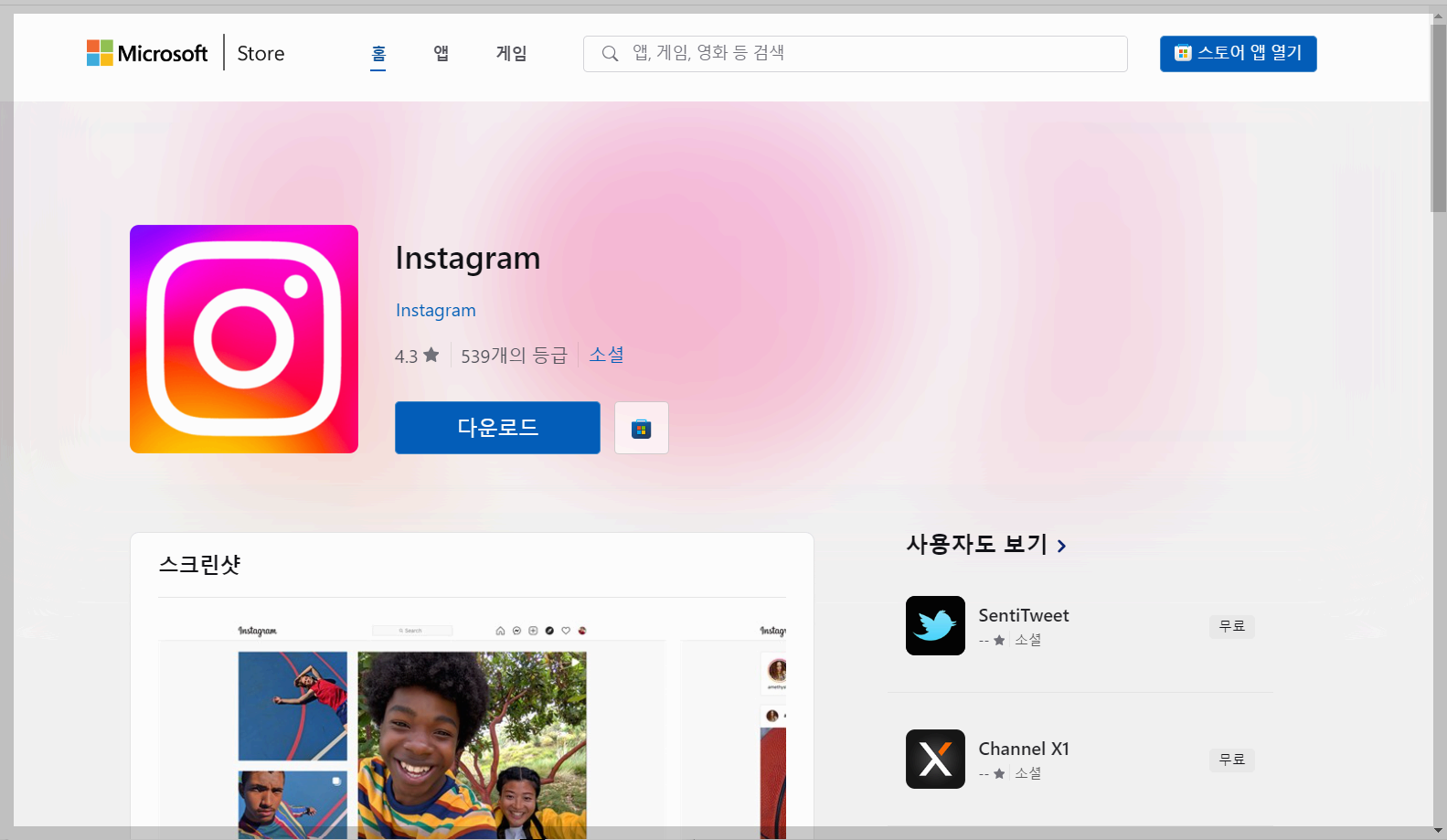This screenshot has width=1447, height=840.
Task: Open the SentiTweet app title
Action: click(1023, 615)
